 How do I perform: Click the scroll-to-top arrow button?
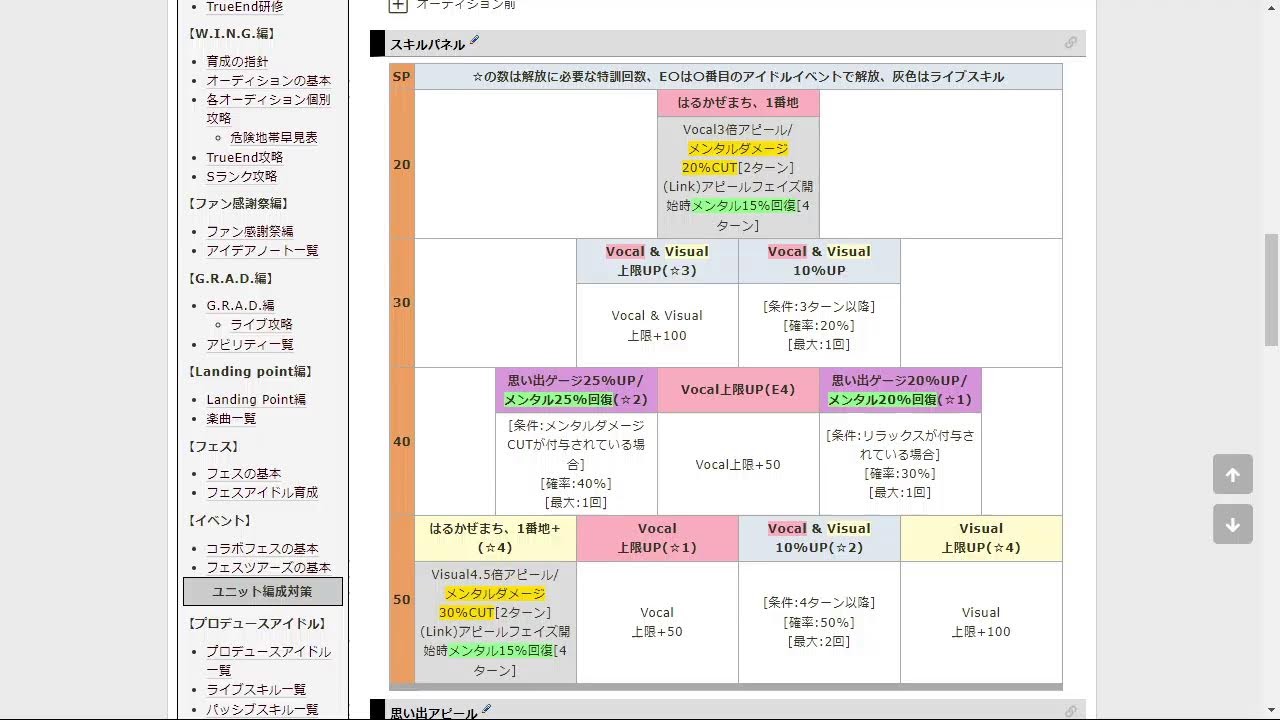click(x=1233, y=474)
